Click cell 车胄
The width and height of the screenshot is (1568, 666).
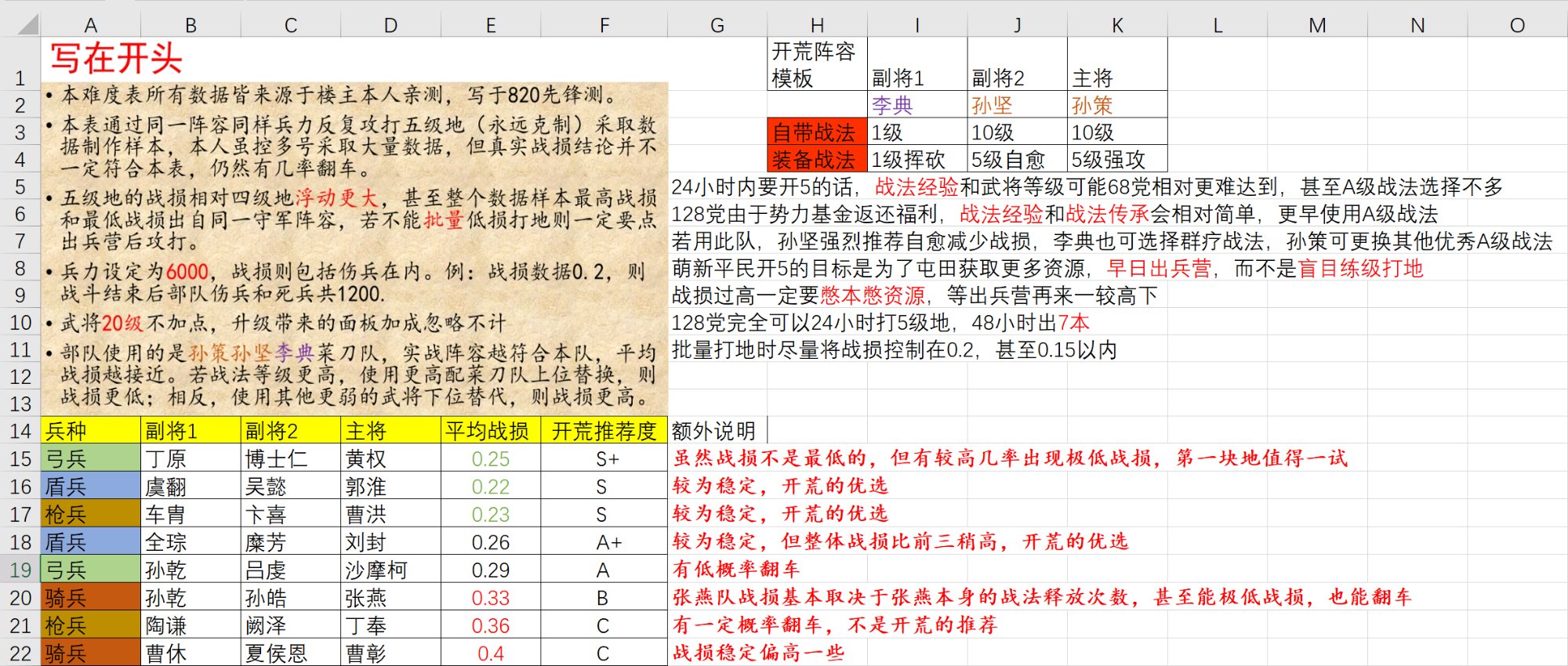(x=191, y=514)
